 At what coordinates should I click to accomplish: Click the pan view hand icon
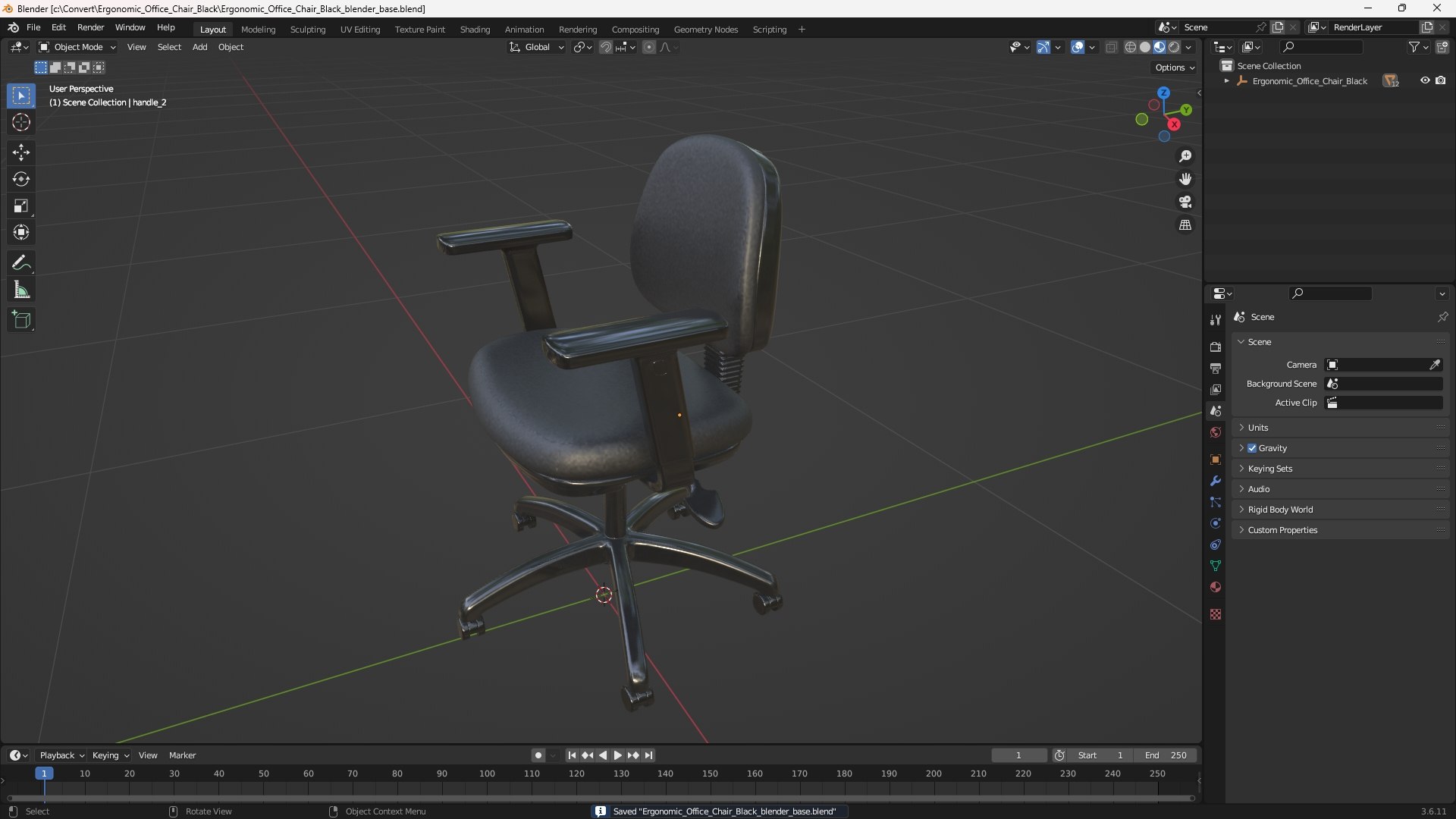click(1185, 179)
